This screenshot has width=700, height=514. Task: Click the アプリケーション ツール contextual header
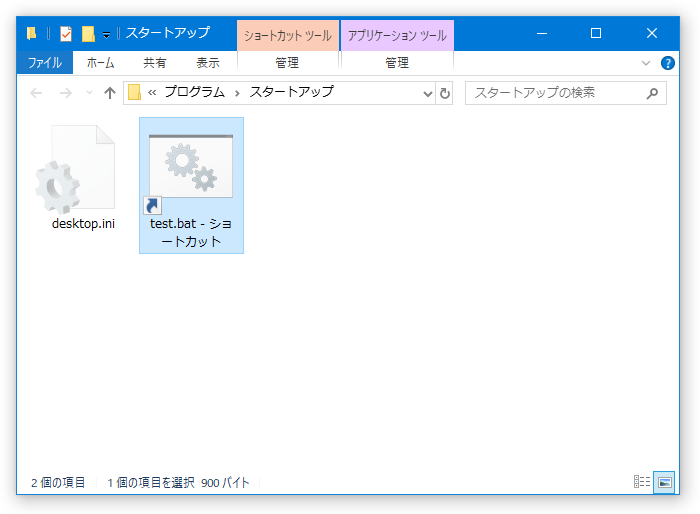pyautogui.click(x=397, y=35)
